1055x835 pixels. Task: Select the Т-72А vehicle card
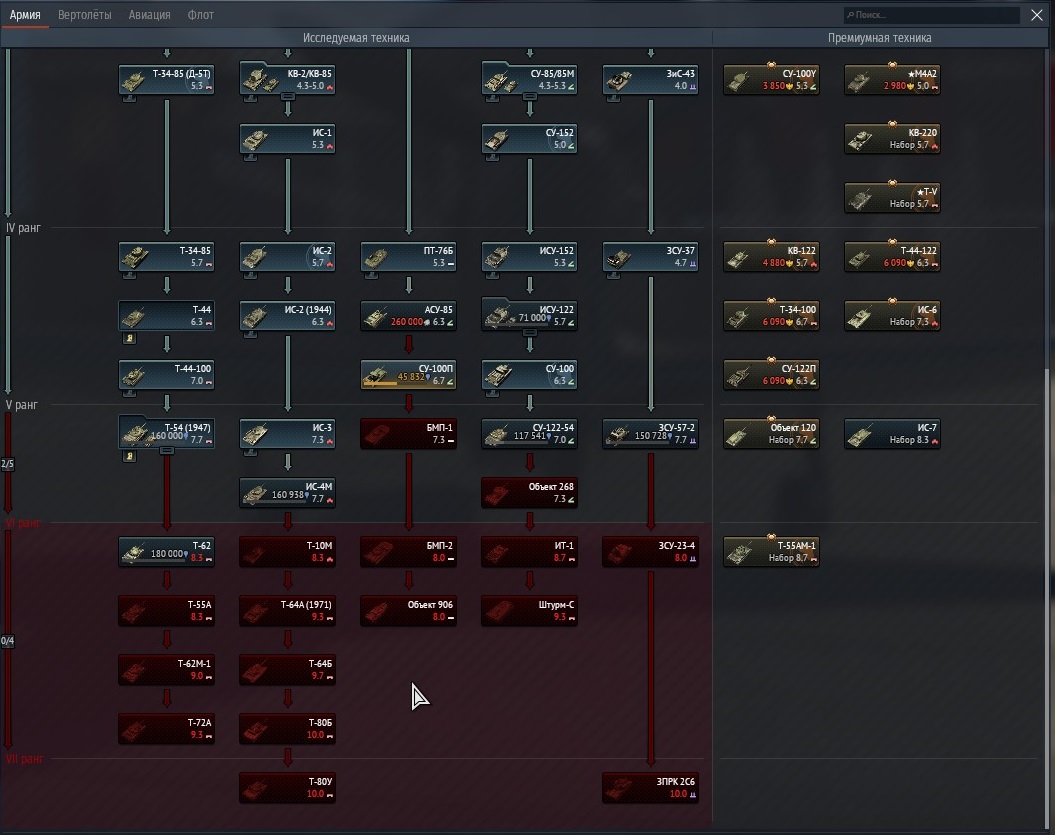tap(166, 729)
